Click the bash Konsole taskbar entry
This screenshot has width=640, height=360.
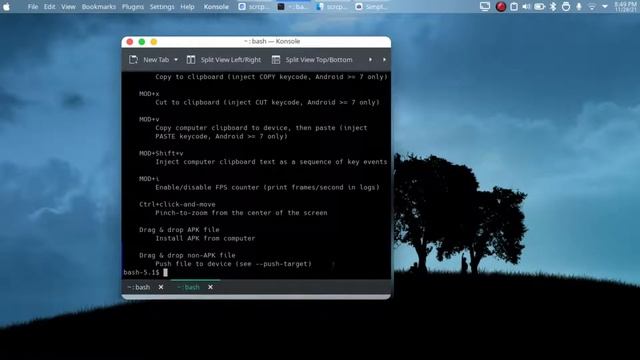click(292, 7)
